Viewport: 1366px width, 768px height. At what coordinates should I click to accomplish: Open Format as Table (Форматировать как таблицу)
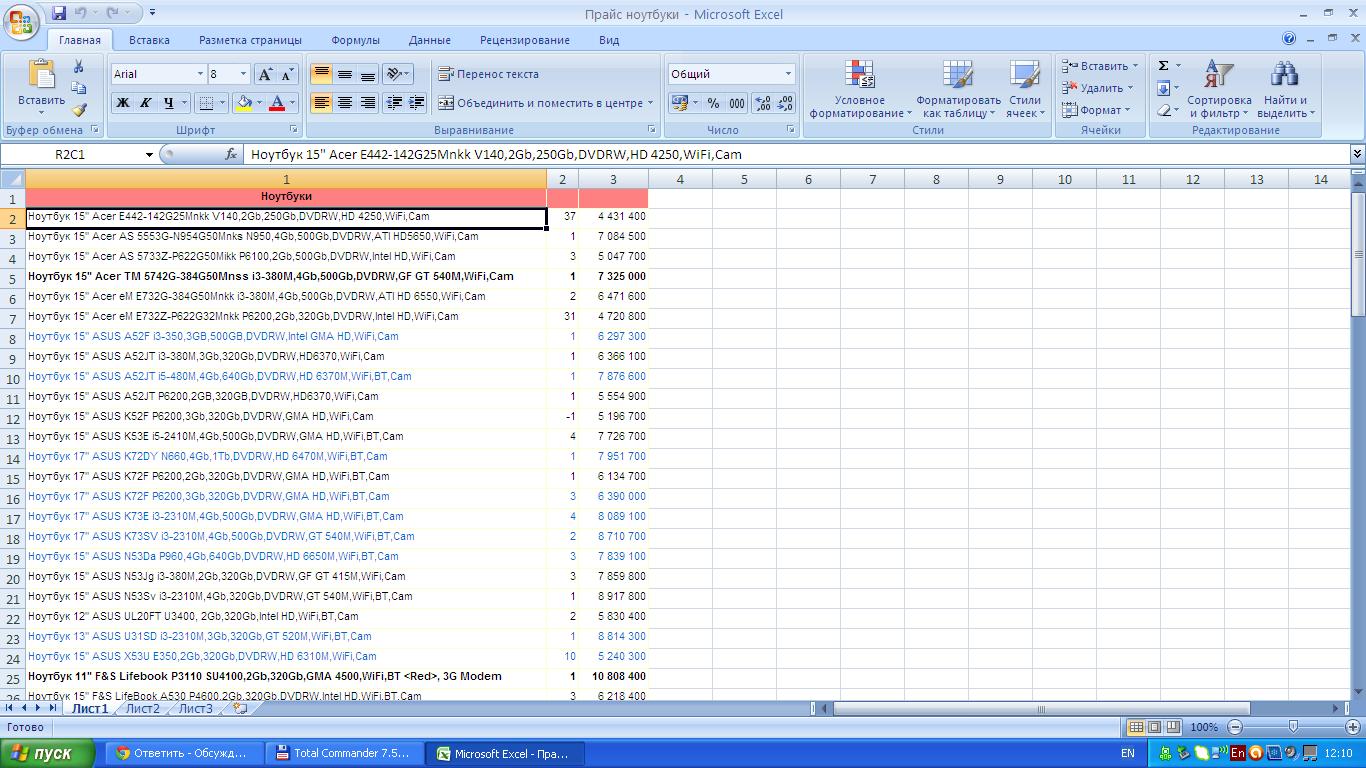pos(958,89)
